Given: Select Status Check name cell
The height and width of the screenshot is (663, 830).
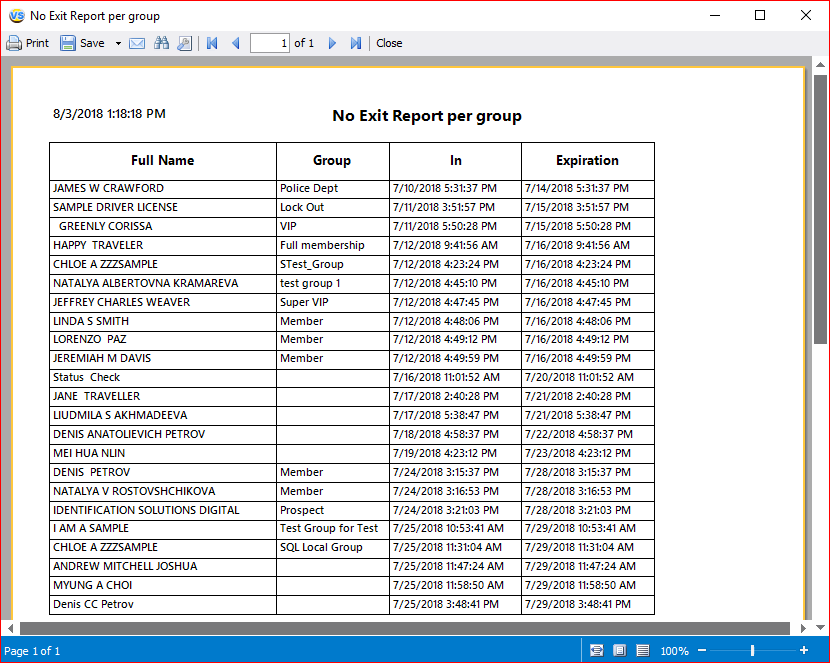Looking at the screenshot, I should pos(163,378).
